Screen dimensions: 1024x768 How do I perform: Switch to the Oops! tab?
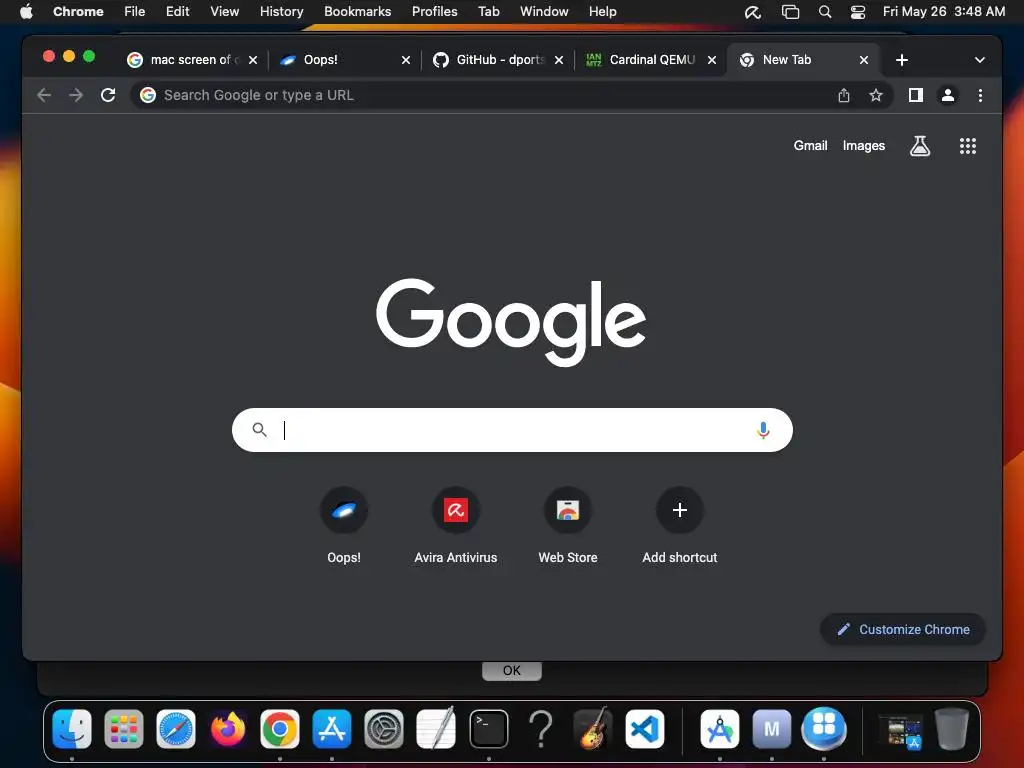coord(338,60)
